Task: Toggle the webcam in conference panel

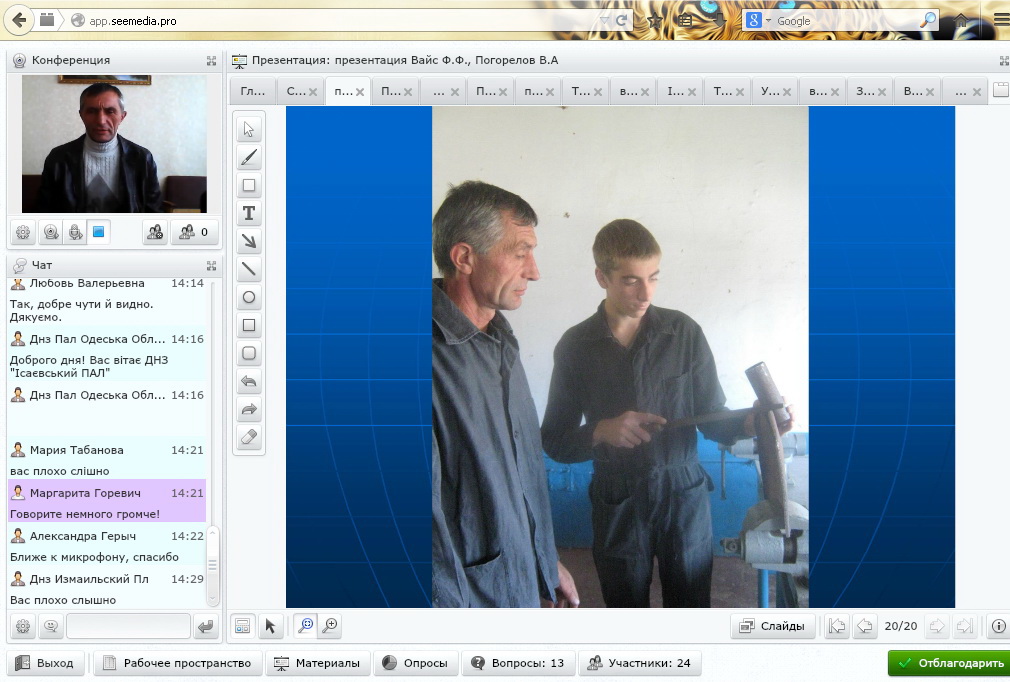Action: (x=50, y=233)
